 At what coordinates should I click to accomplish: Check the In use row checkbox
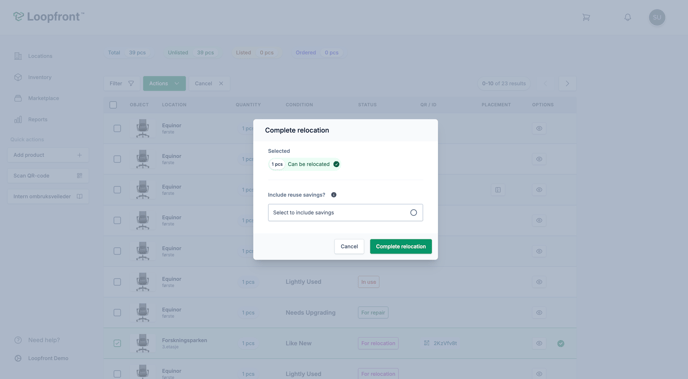pos(117,282)
